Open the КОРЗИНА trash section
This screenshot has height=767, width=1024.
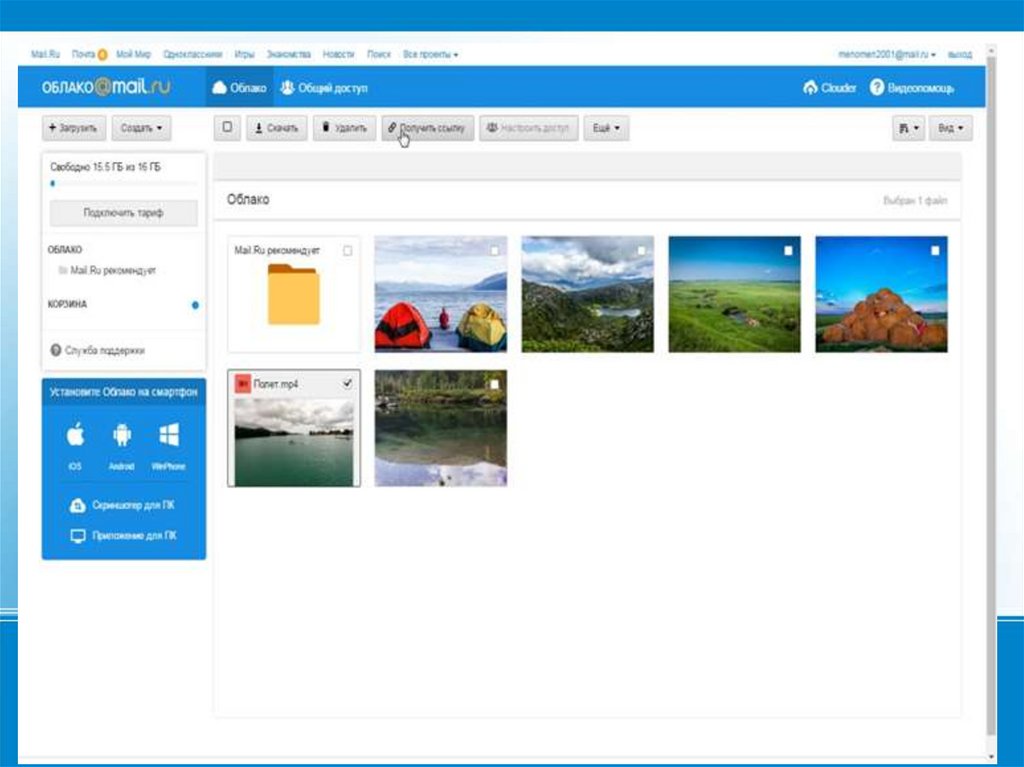[x=67, y=304]
